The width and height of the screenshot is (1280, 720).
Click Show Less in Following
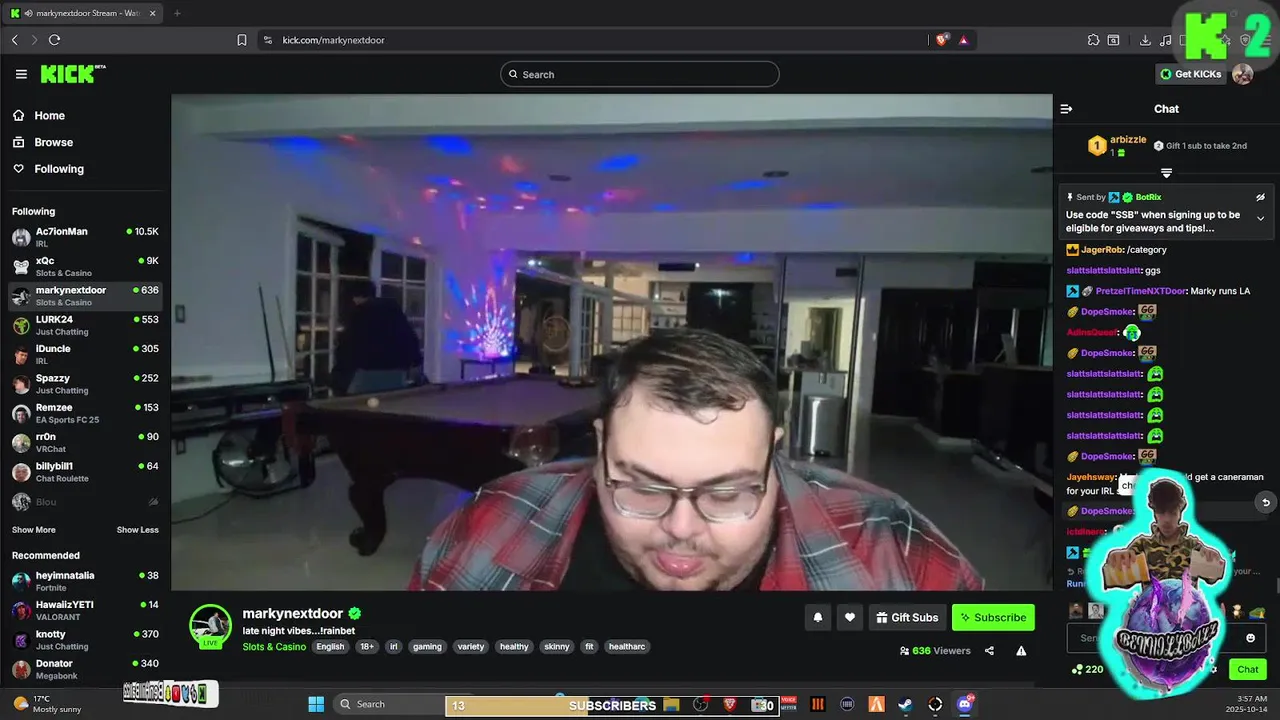coord(138,530)
